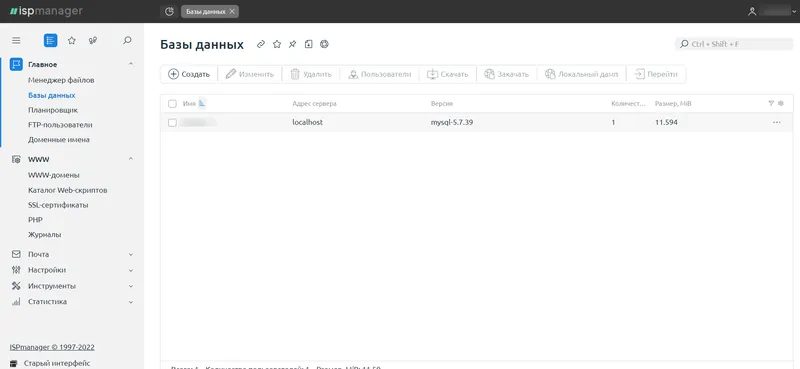Click the Настройки sliders icon

(x=16, y=270)
